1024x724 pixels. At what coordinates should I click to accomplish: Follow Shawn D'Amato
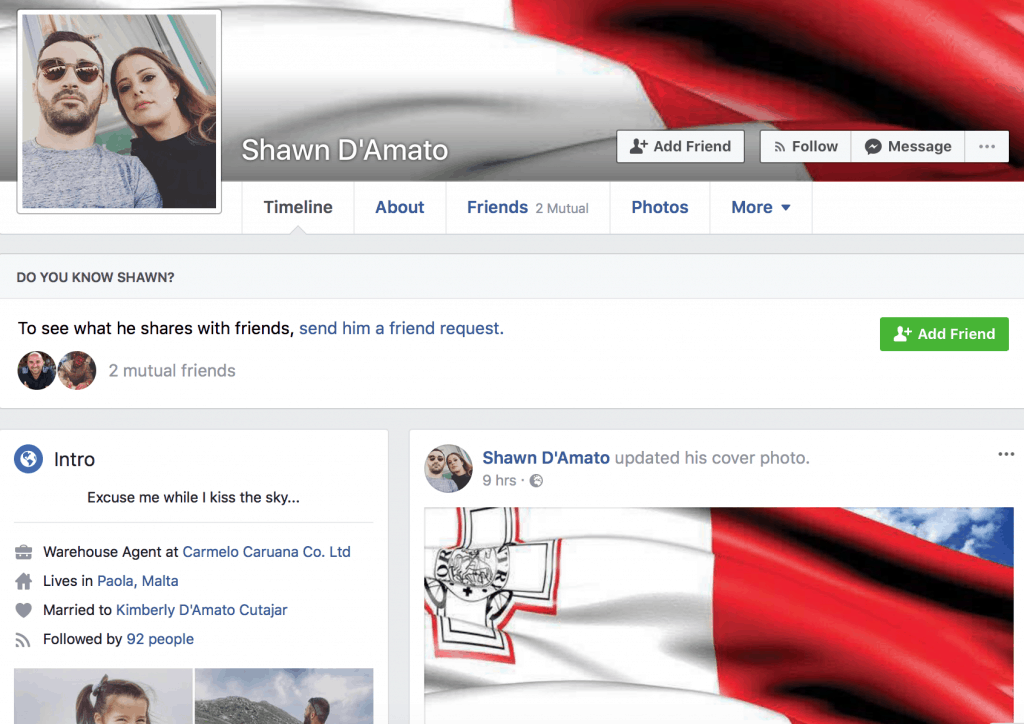805,146
